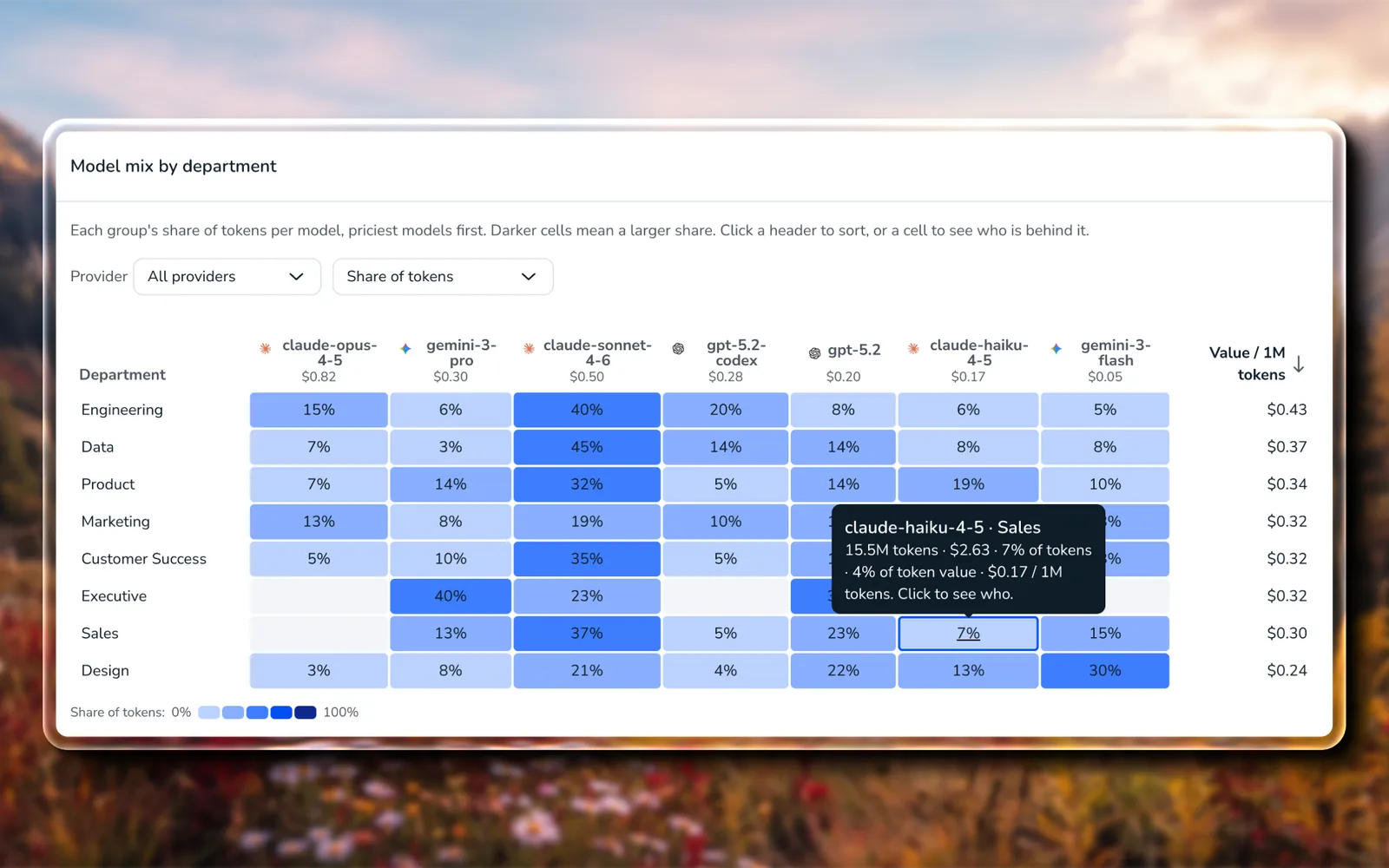Open Design claude-opus-4-5 3% cell
The image size is (1389, 868).
click(319, 671)
